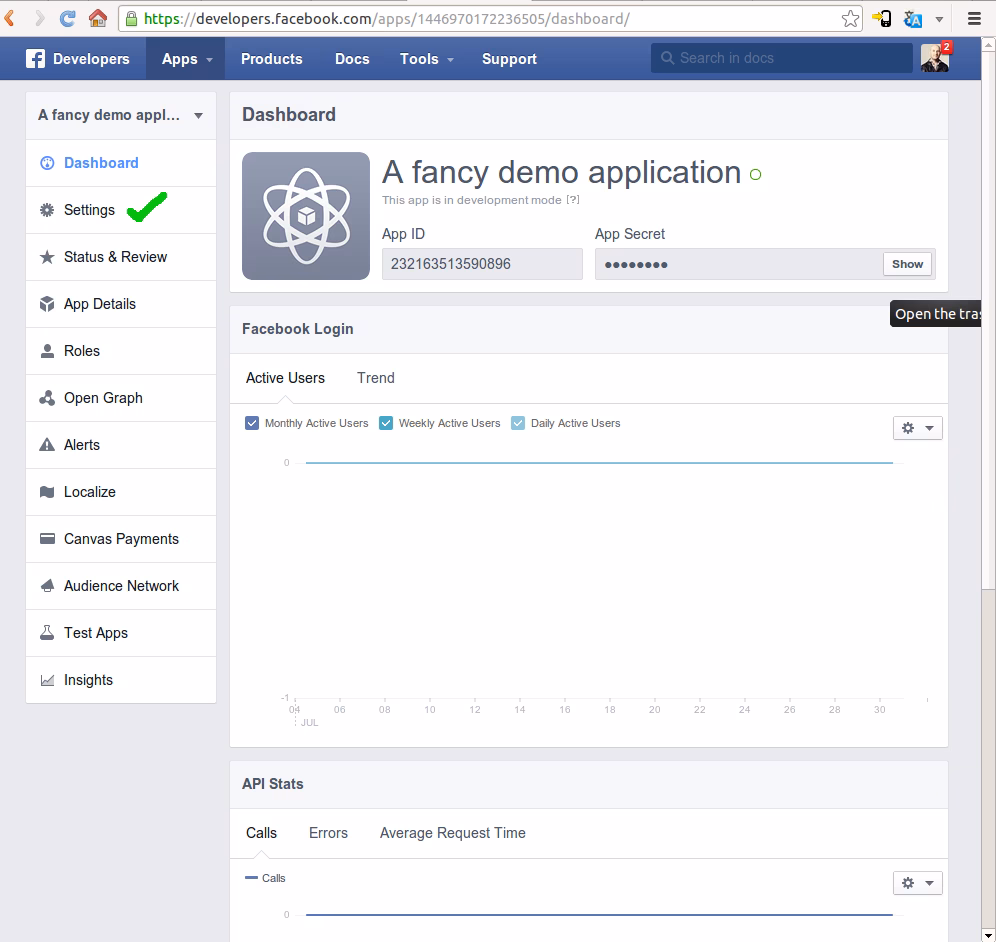The height and width of the screenshot is (942, 996).
Task: Click the browser address bar
Action: [489, 19]
